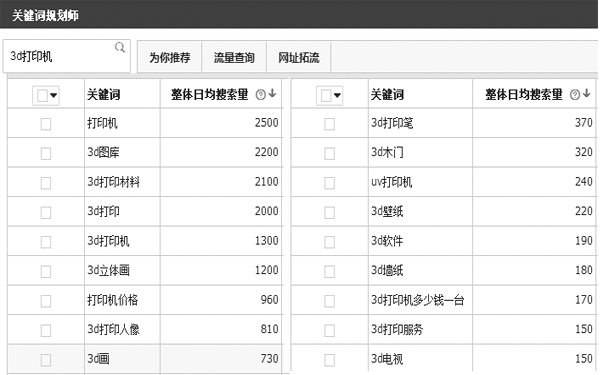Click the keyword 3d打印机多少钱一台
Image resolution: width=600 pixels, height=375 pixels.
tap(417, 300)
